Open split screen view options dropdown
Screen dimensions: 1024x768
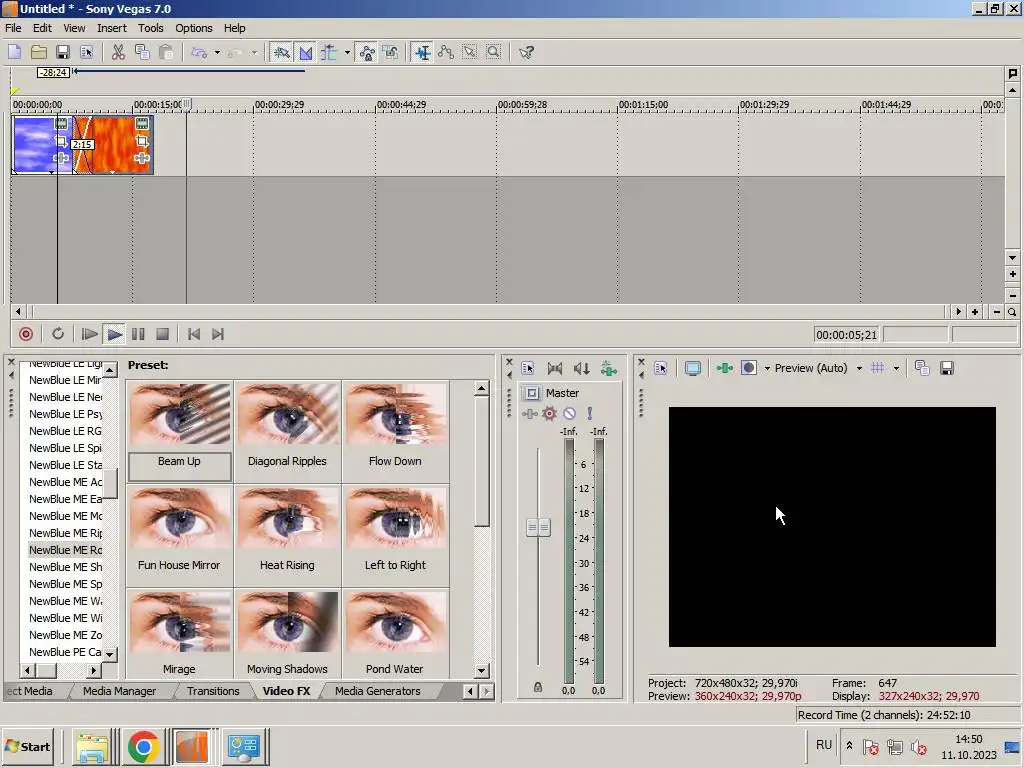767,368
